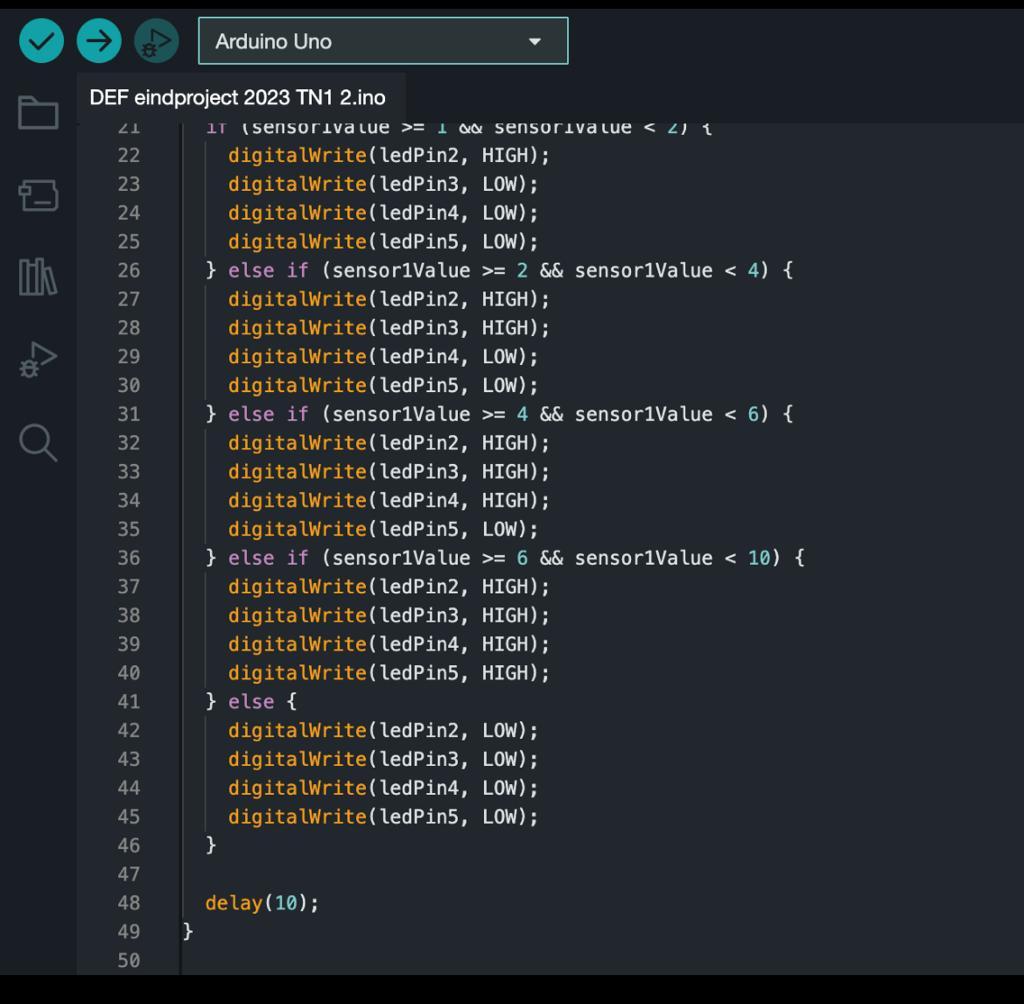
Task: Place cursor on the delay(10) statement
Action: click(x=261, y=903)
